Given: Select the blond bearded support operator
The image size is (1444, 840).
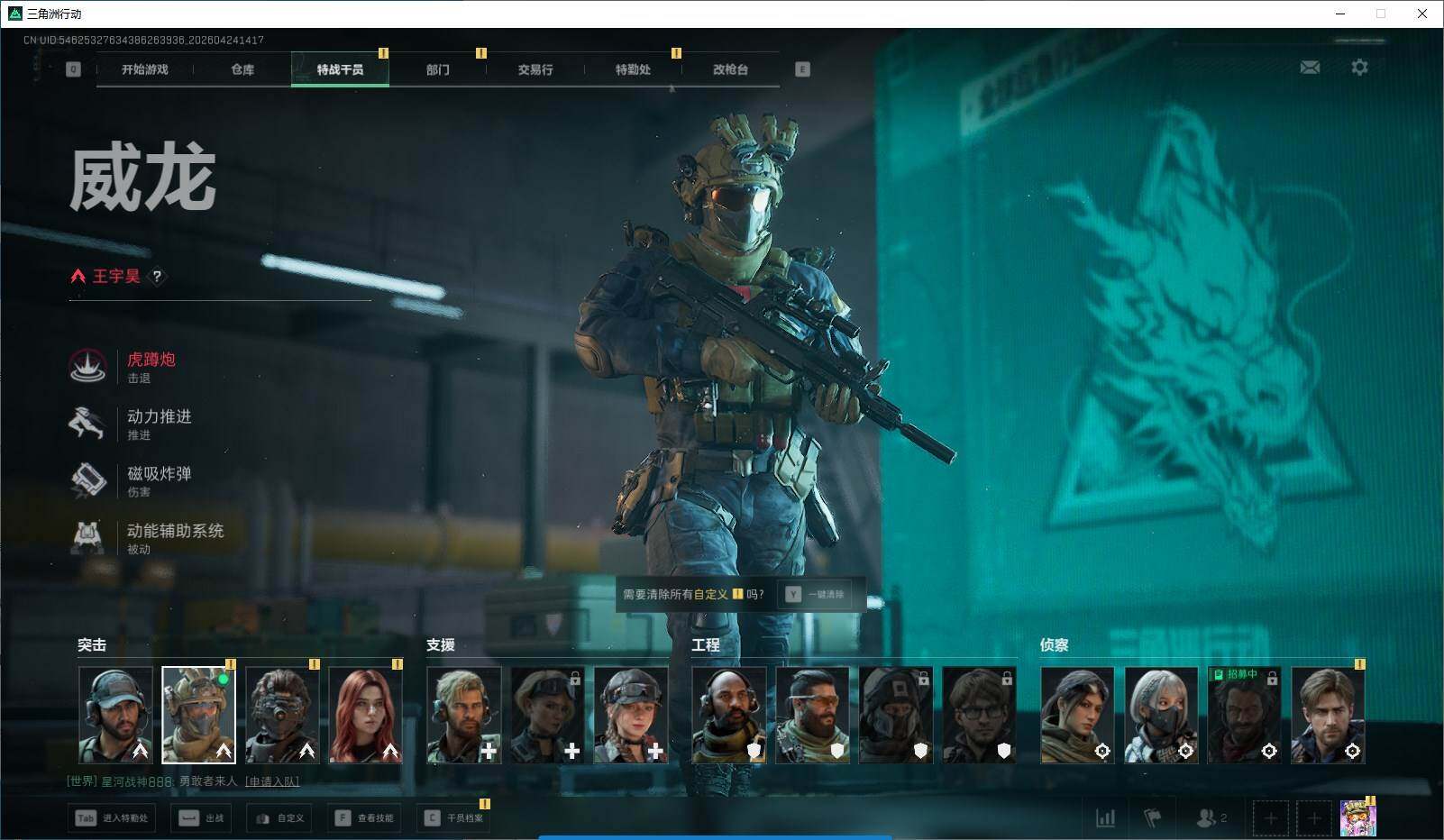Looking at the screenshot, I should (464, 715).
